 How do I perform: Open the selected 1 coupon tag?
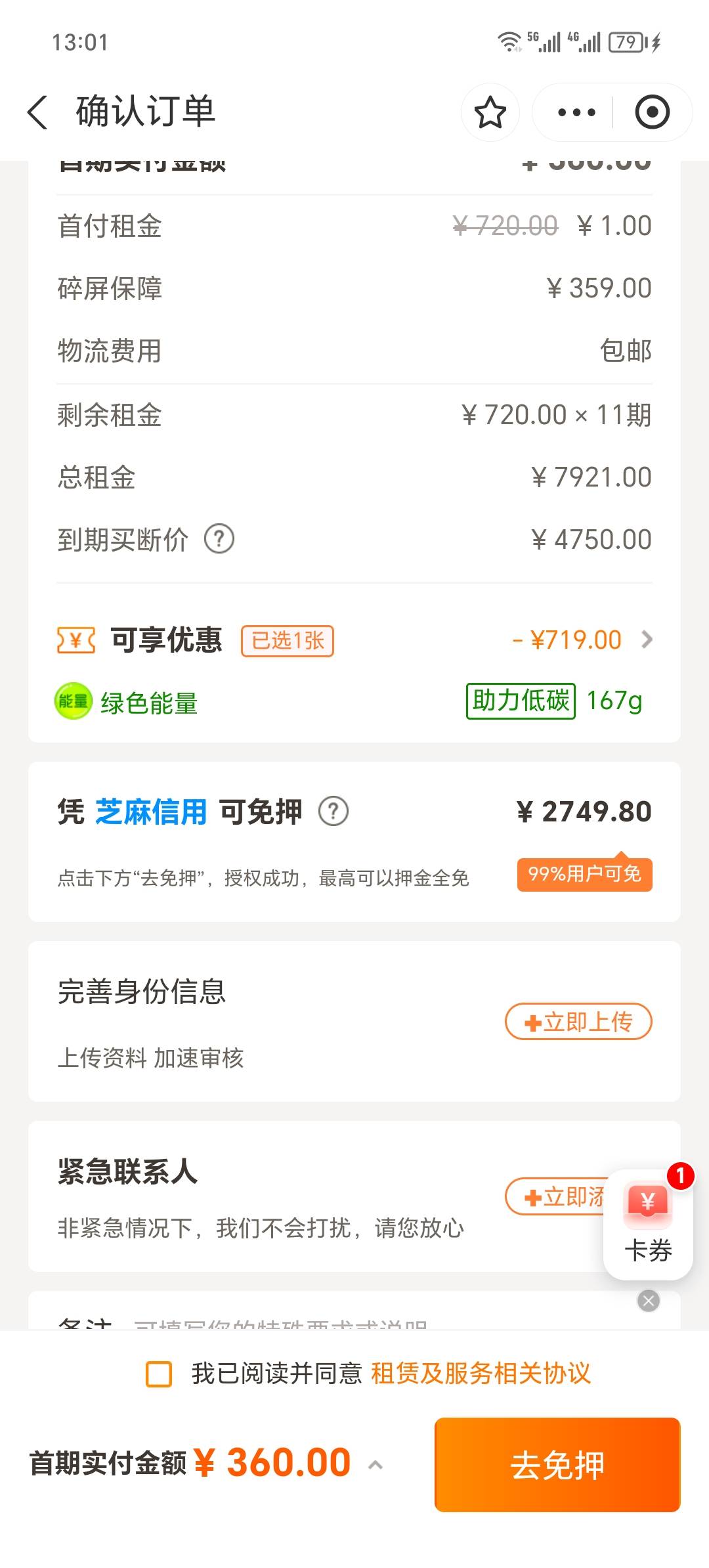click(288, 641)
